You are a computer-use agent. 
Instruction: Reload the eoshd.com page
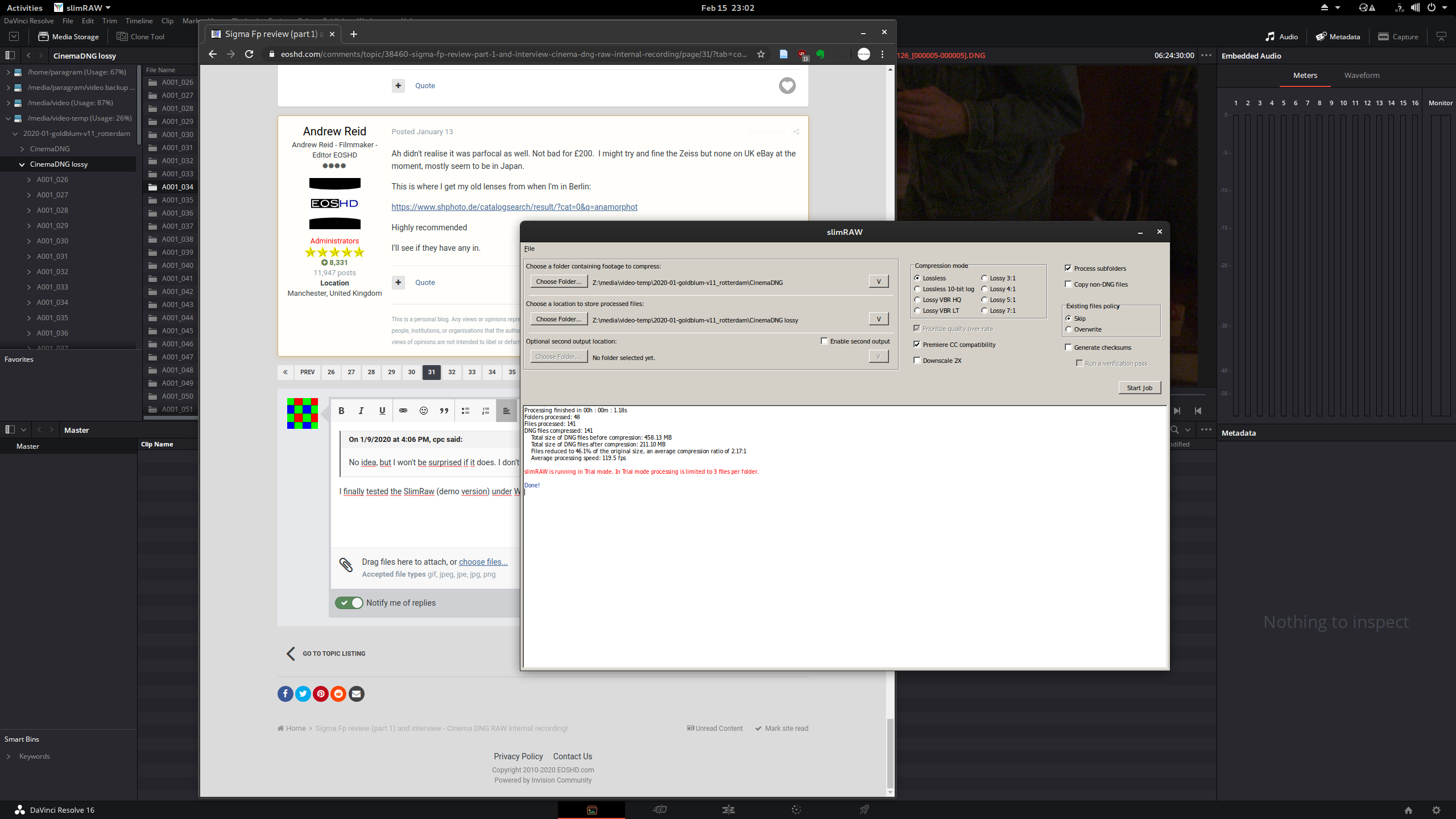[249, 54]
